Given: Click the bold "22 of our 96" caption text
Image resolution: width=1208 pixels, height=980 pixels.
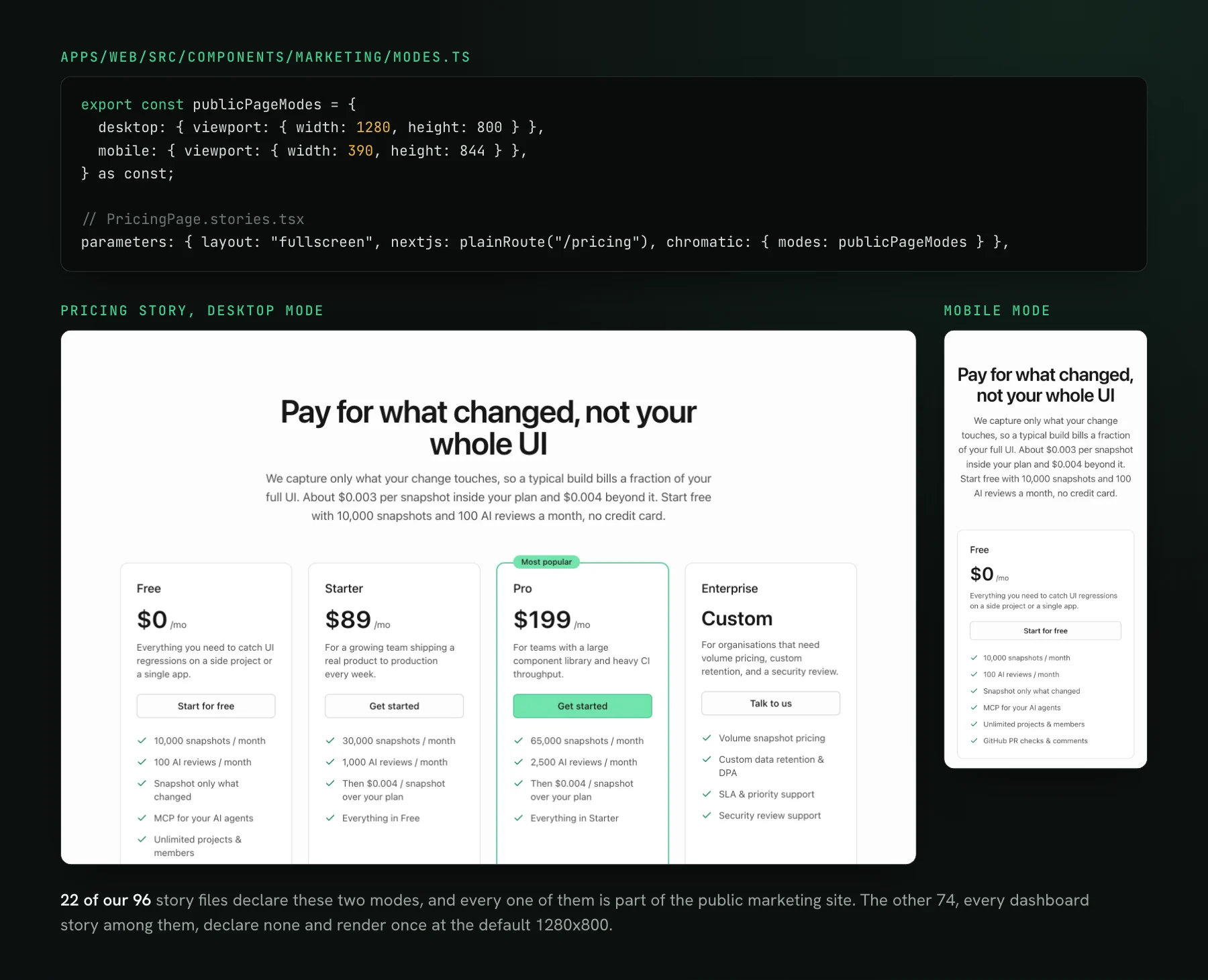Looking at the screenshot, I should click(105, 900).
